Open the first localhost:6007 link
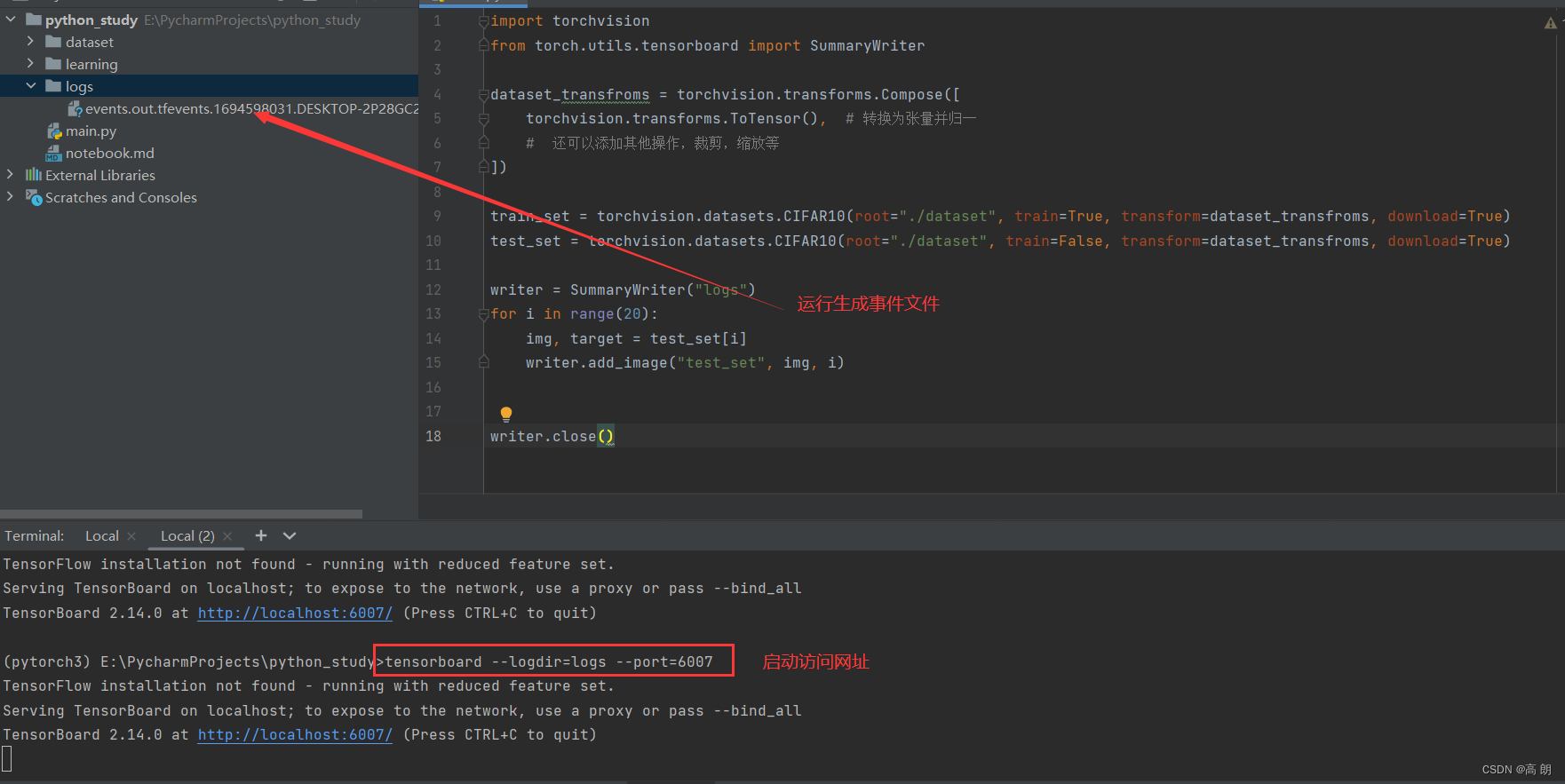1565x784 pixels. coord(295,613)
